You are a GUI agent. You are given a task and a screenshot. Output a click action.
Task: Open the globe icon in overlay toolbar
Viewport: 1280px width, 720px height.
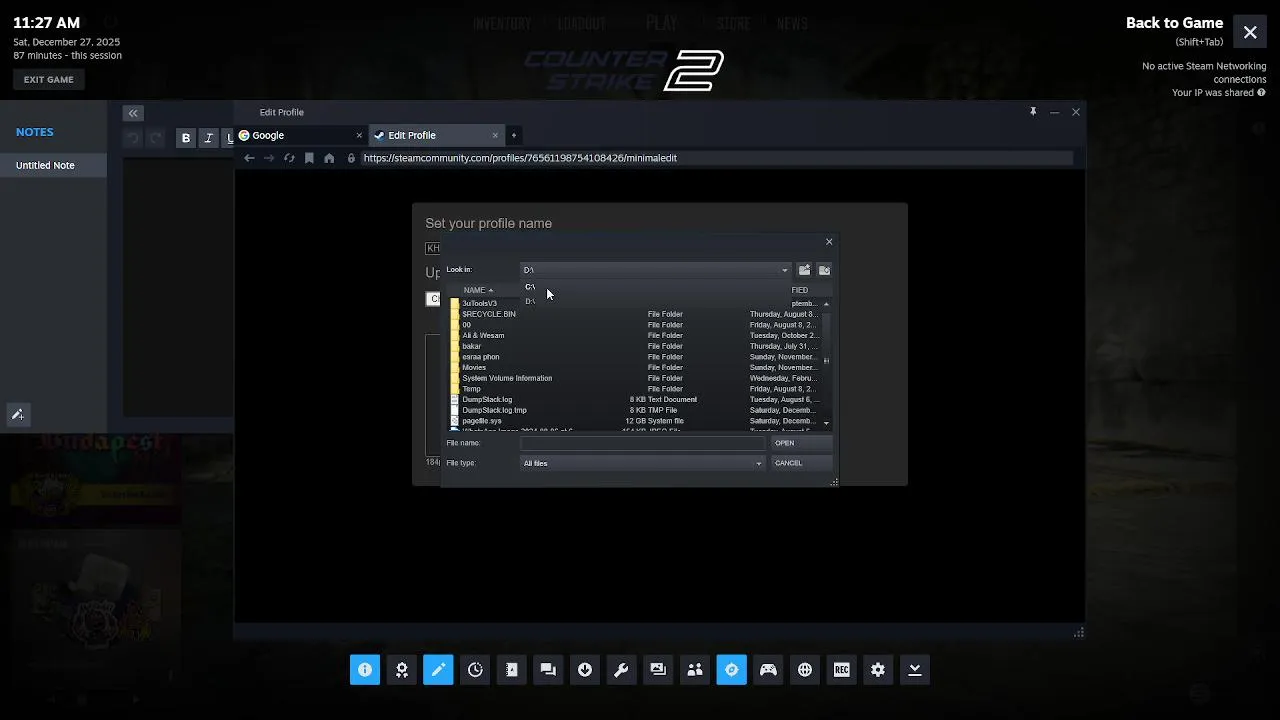click(x=805, y=670)
